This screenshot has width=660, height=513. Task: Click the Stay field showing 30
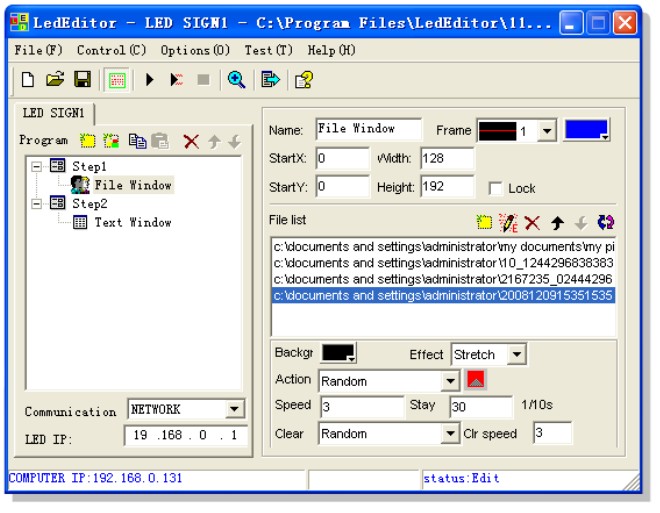[482, 407]
